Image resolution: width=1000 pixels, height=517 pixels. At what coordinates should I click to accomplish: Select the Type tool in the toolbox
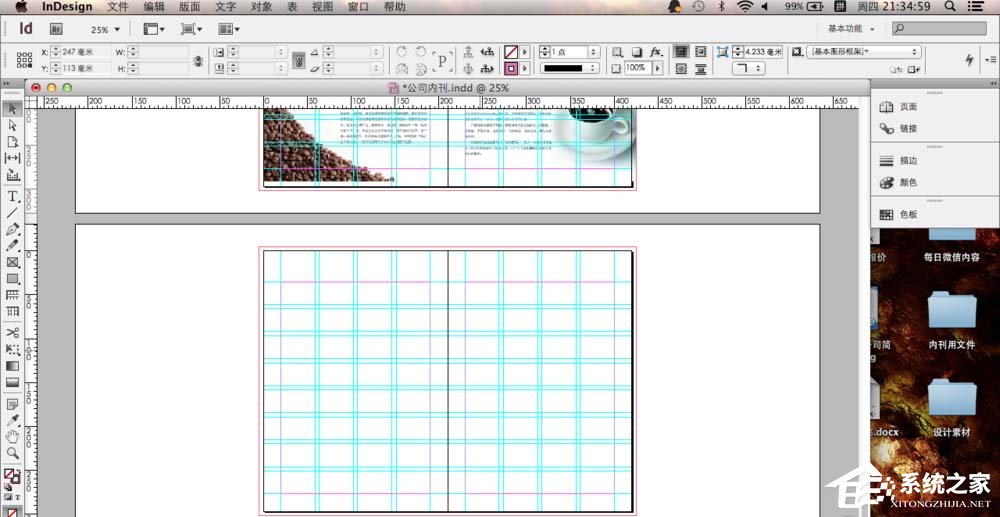(13, 196)
